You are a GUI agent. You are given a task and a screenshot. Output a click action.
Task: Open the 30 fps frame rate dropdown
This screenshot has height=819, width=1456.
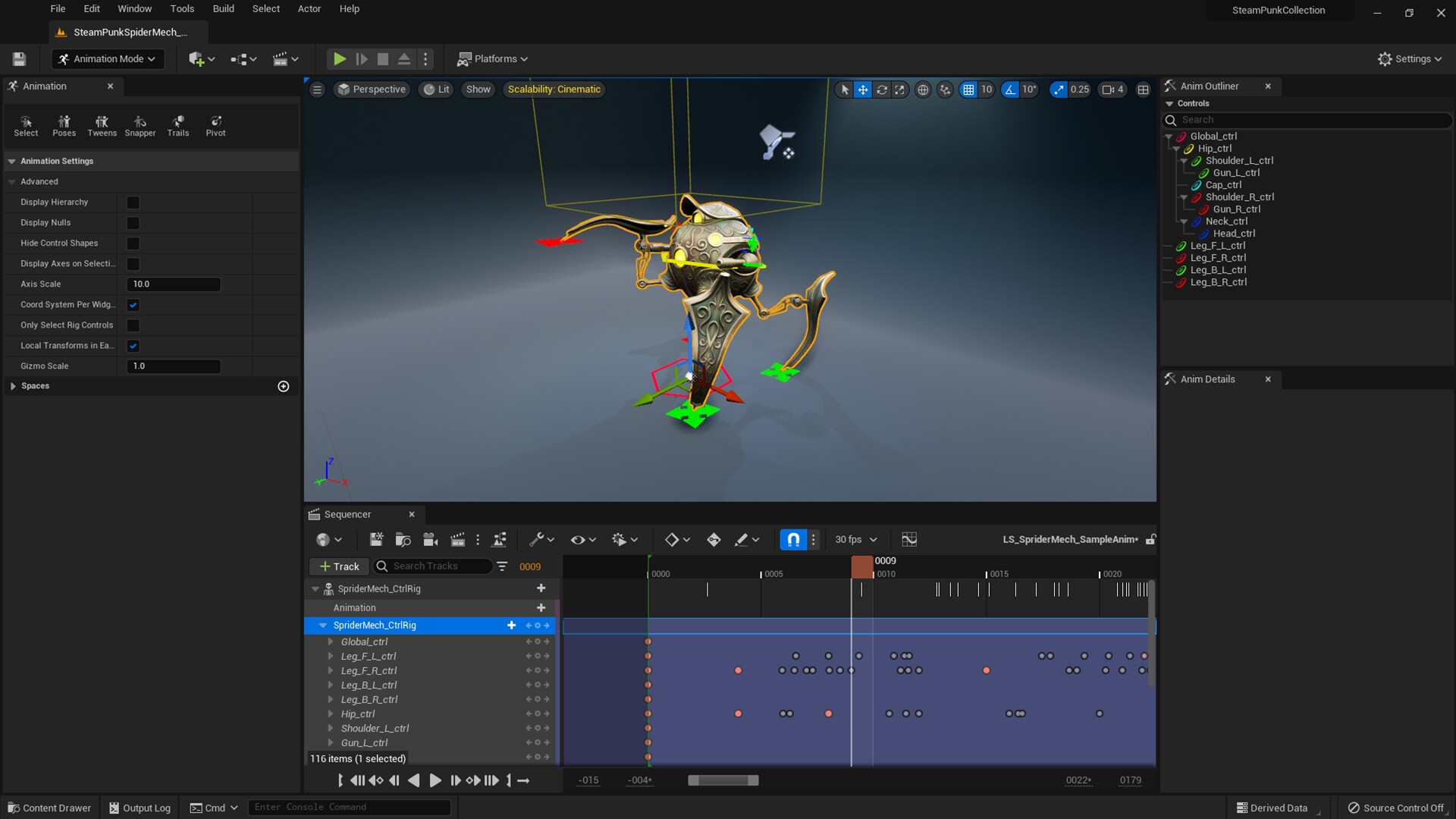click(x=855, y=539)
